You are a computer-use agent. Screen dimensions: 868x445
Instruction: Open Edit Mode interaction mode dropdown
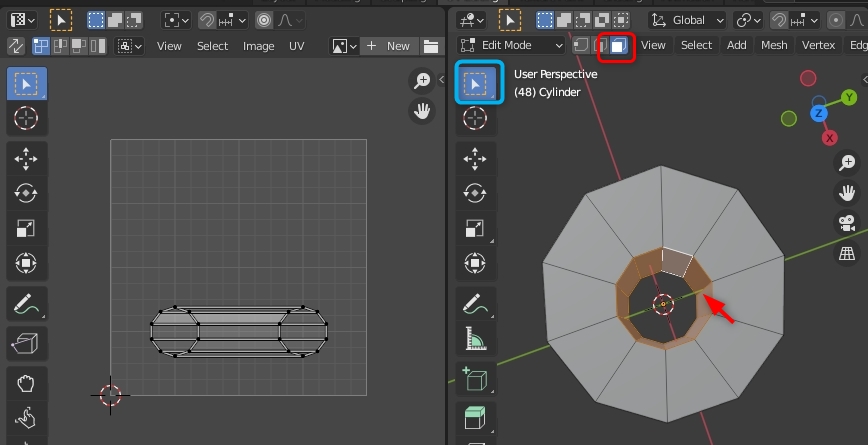click(511, 45)
